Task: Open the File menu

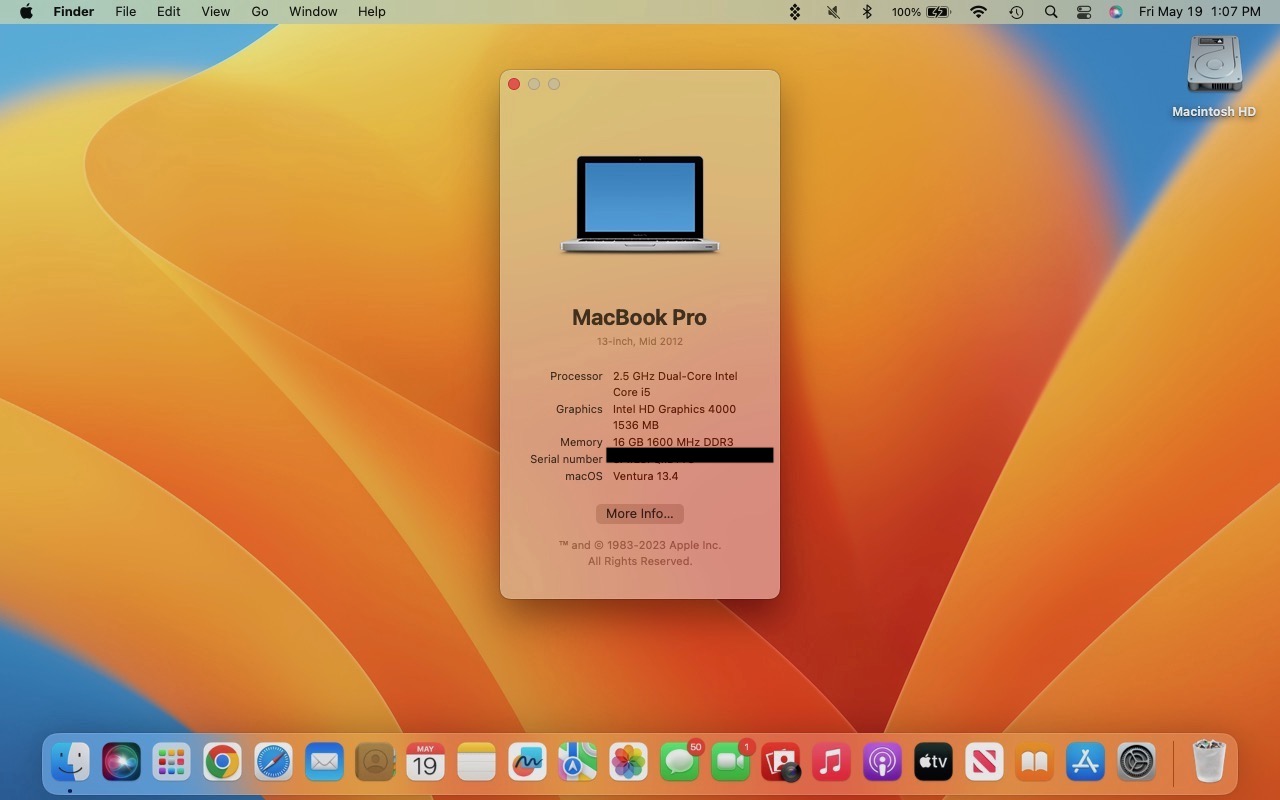Action: coord(126,12)
